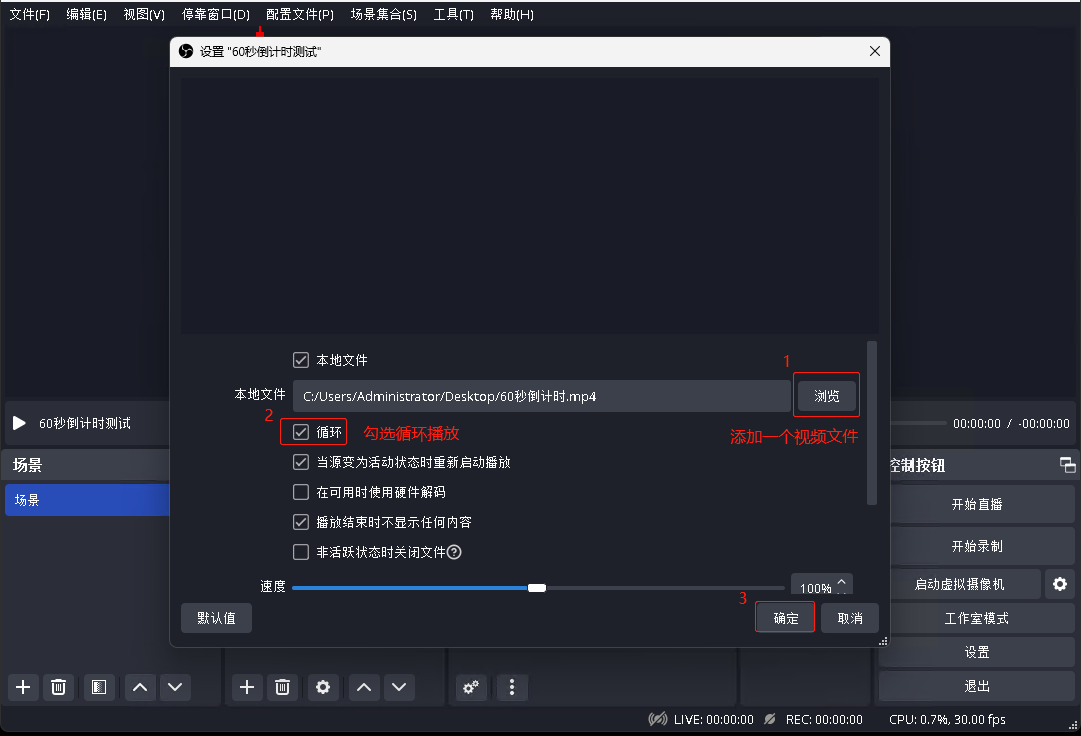This screenshot has height=736, width=1081.
Task: Add a new scene with the plus icon in the 场景 panel
Action: pos(23,687)
